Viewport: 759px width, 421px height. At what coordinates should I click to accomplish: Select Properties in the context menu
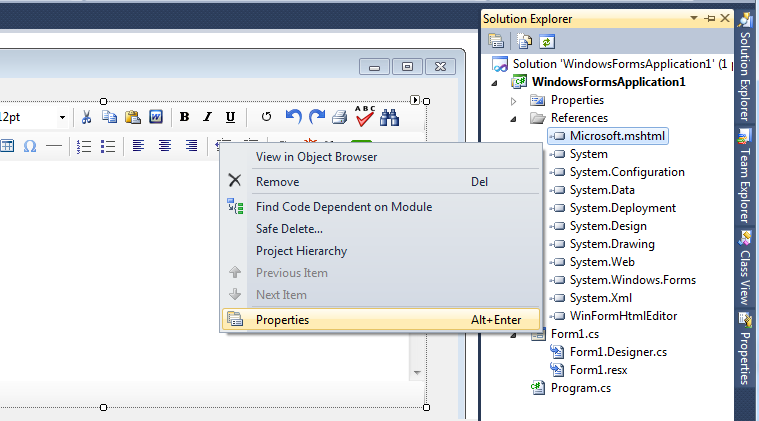click(282, 320)
